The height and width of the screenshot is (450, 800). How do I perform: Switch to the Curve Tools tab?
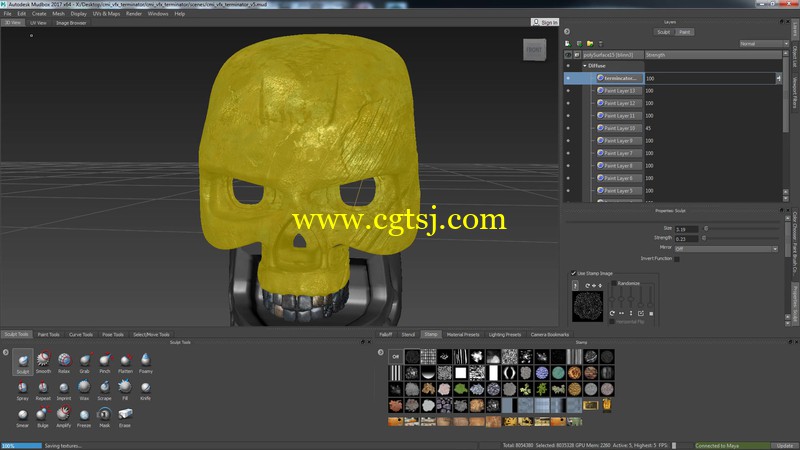[81, 335]
